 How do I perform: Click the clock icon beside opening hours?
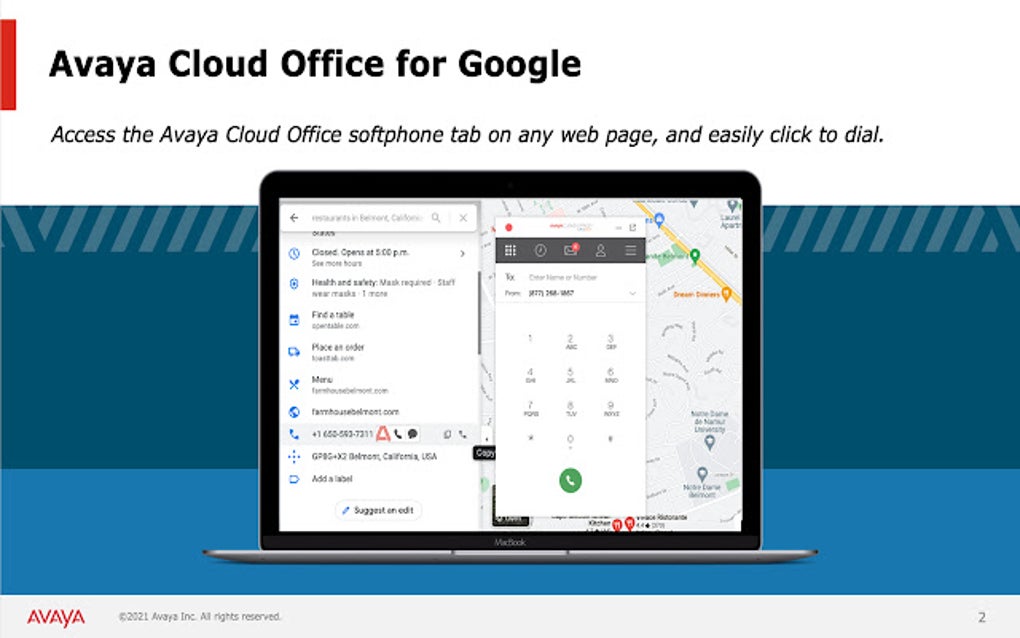pos(294,254)
